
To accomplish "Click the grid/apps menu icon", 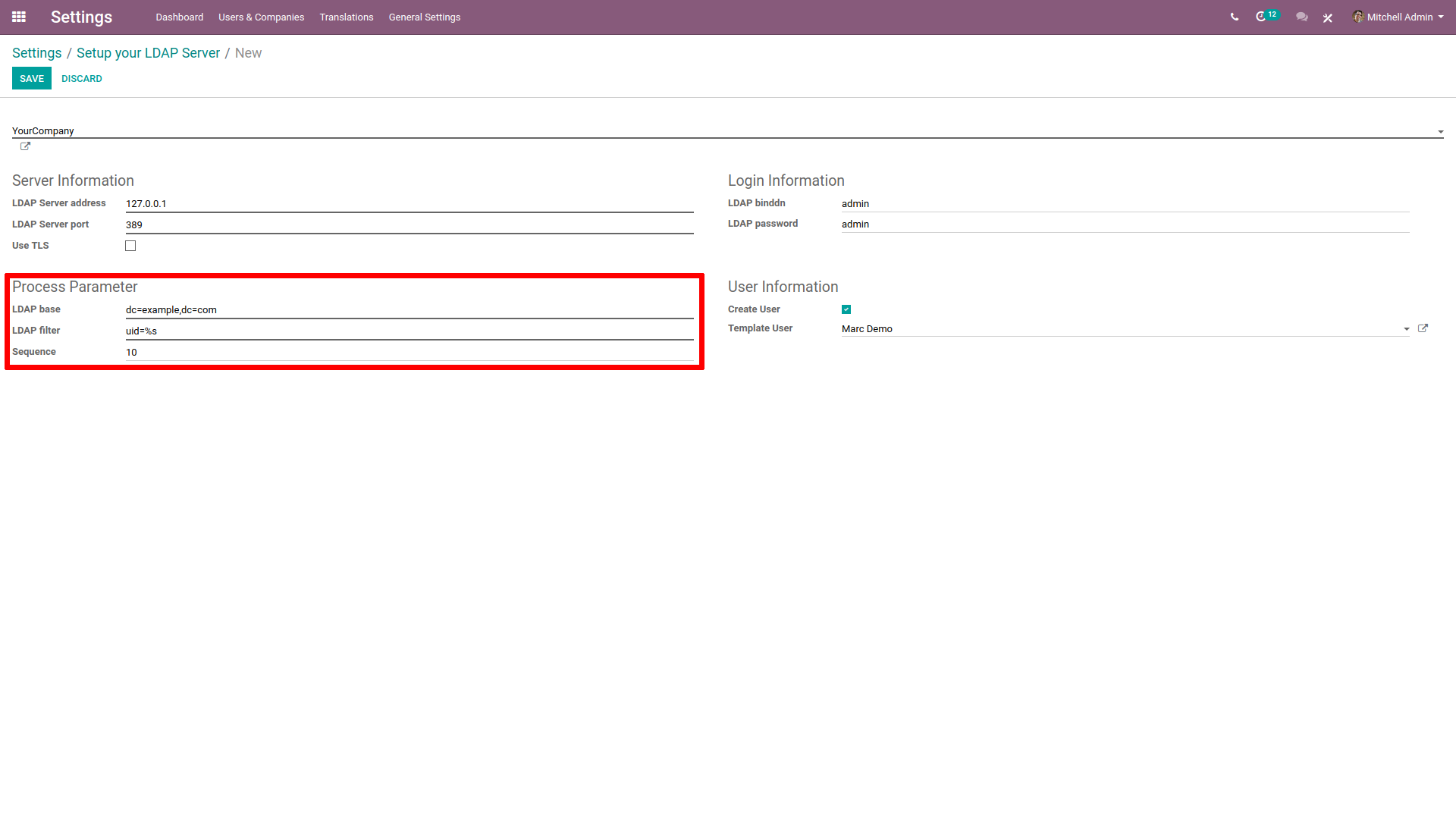I will (19, 17).
